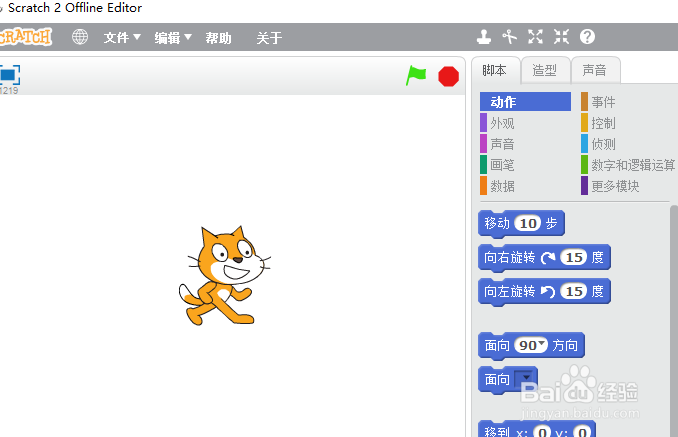
Task: Open the 文件 menu
Action: 122,38
